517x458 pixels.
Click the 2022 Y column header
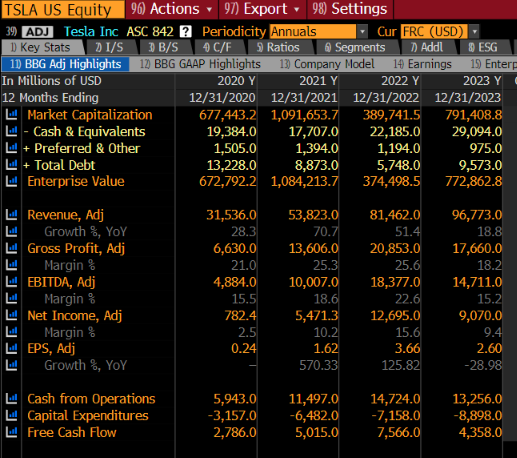tap(400, 81)
